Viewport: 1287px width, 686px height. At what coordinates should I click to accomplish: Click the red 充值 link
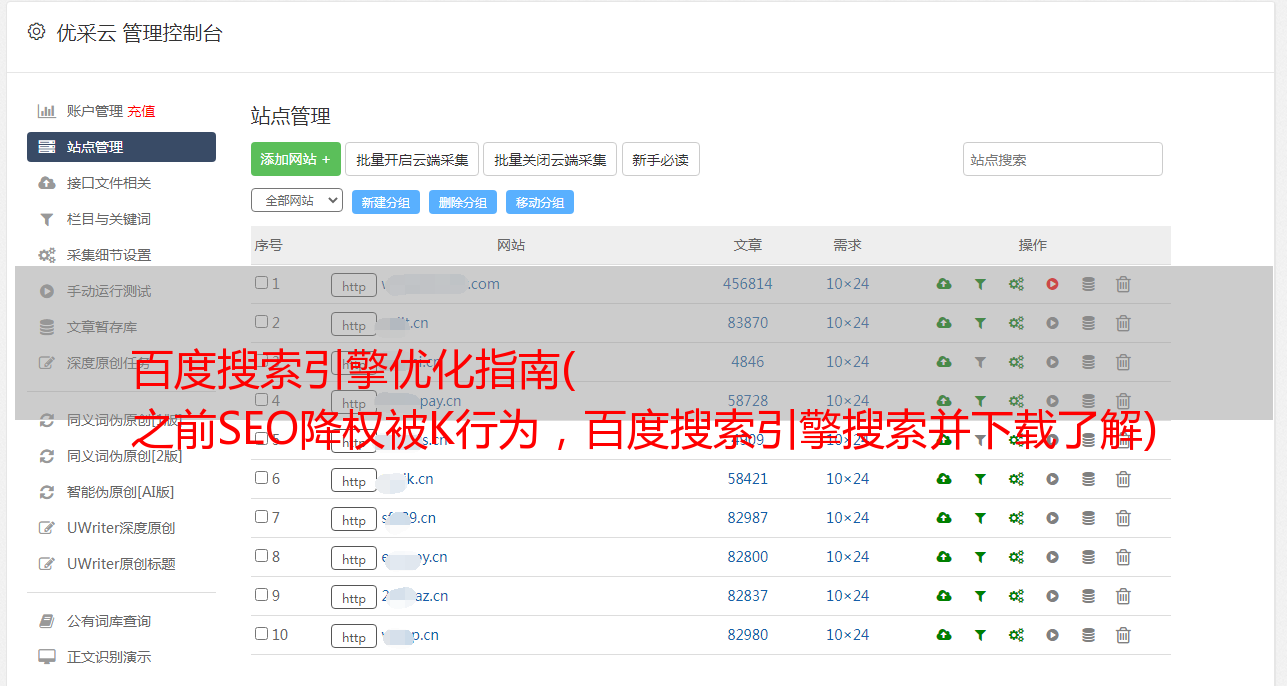tap(141, 111)
